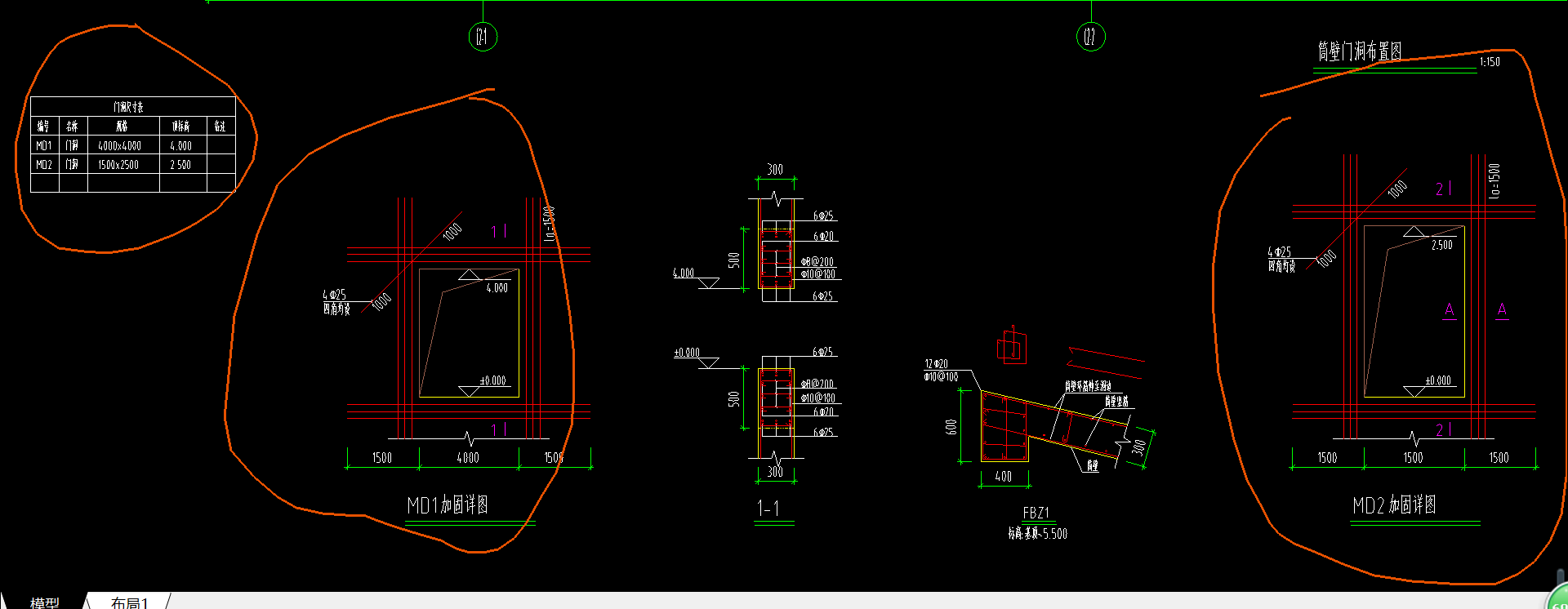Viewport: 1568px width, 609px height.
Task: Click the 标高:基顶~5.500 note
Action: coord(1037,533)
